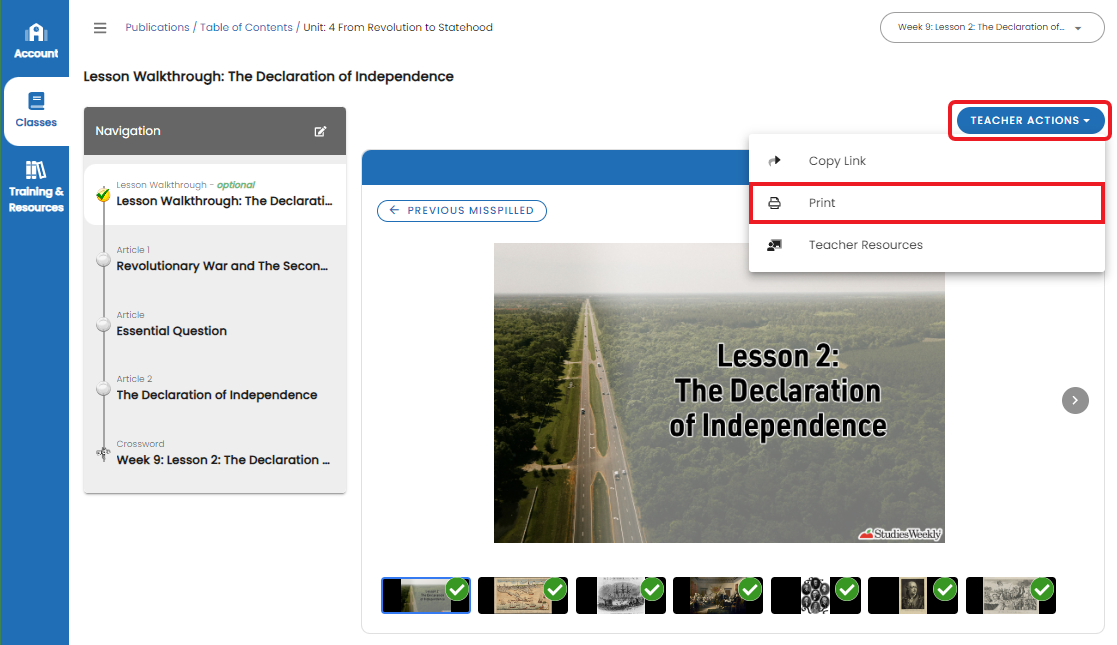
Task: Select the Declaration signing slide thumbnail
Action: (x=710, y=593)
